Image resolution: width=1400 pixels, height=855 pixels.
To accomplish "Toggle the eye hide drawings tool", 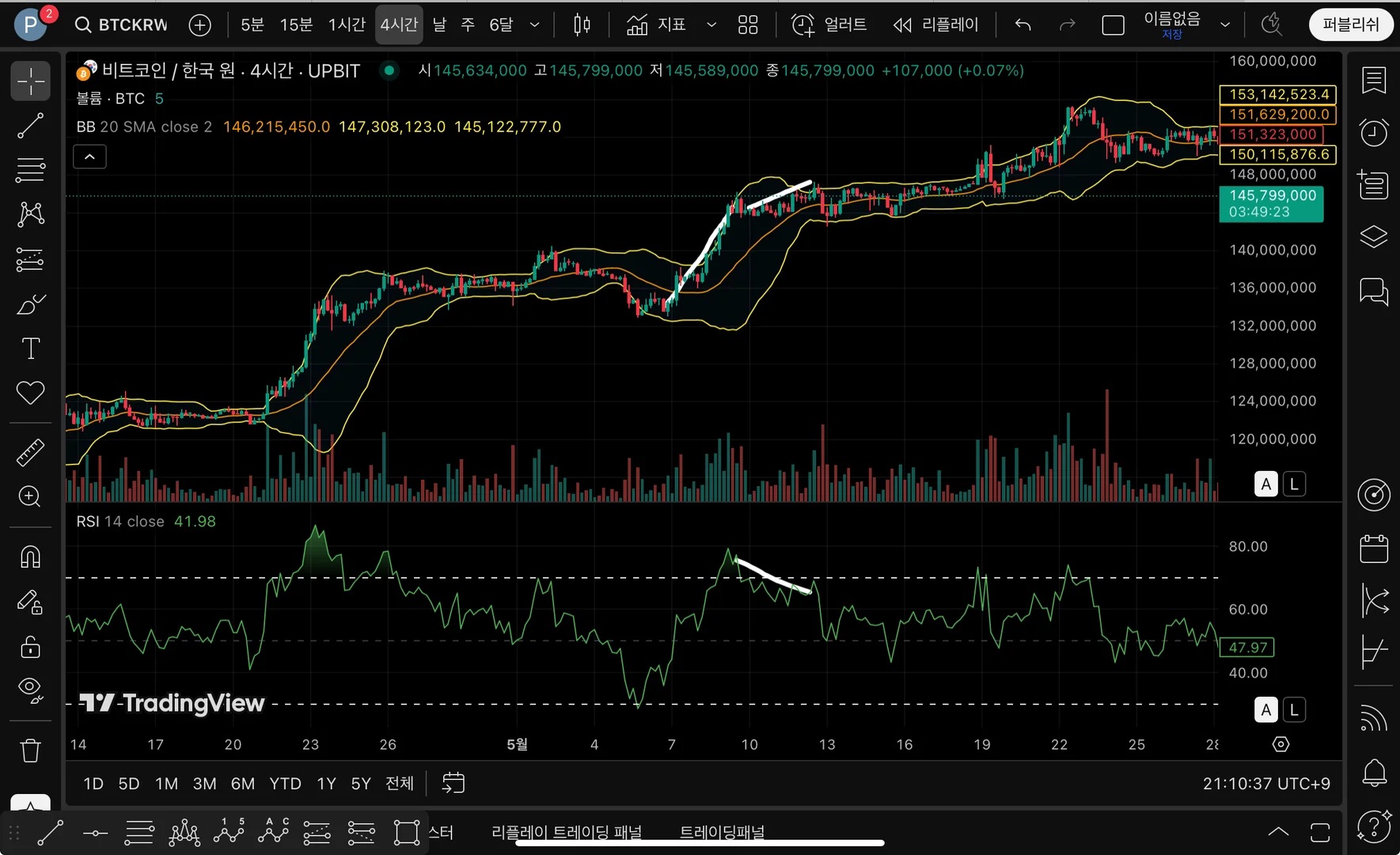I will pyautogui.click(x=30, y=689).
